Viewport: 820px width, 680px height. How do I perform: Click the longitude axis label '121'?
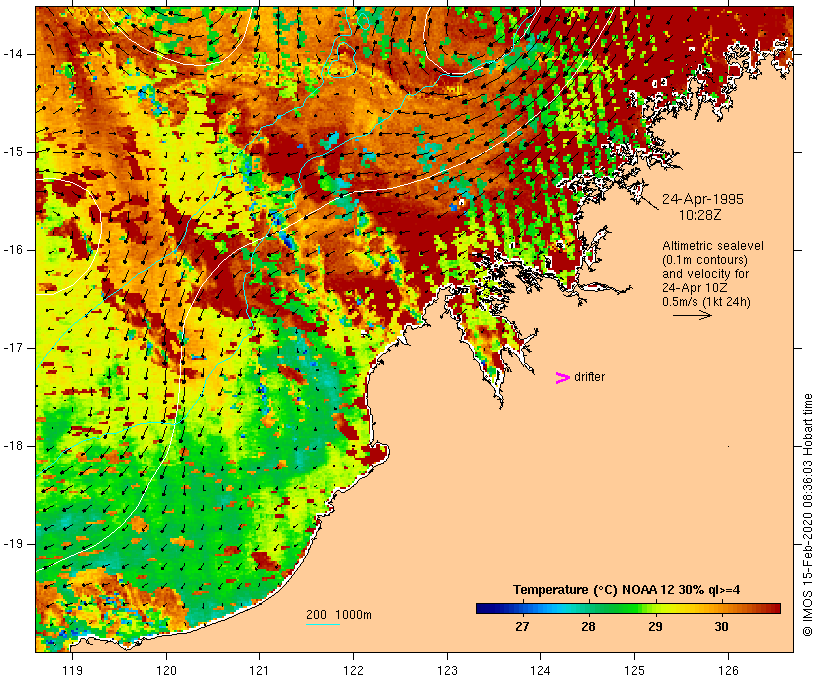[259, 670]
